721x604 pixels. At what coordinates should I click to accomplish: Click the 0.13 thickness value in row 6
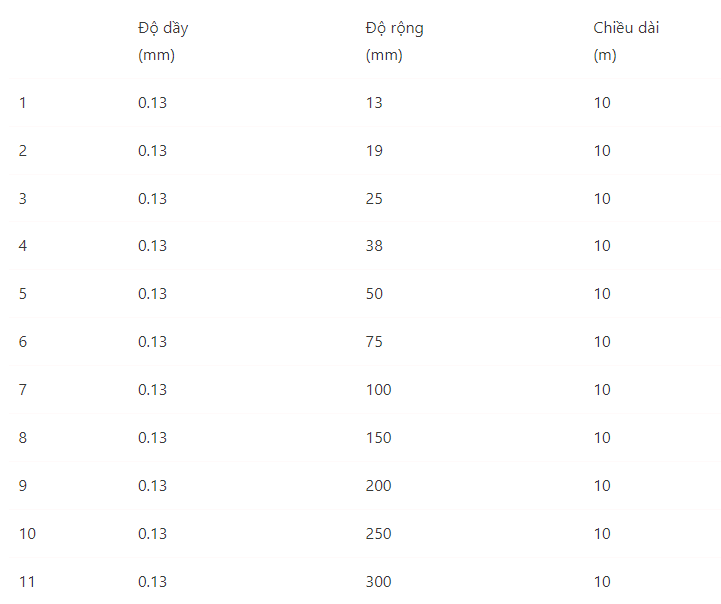coord(152,342)
